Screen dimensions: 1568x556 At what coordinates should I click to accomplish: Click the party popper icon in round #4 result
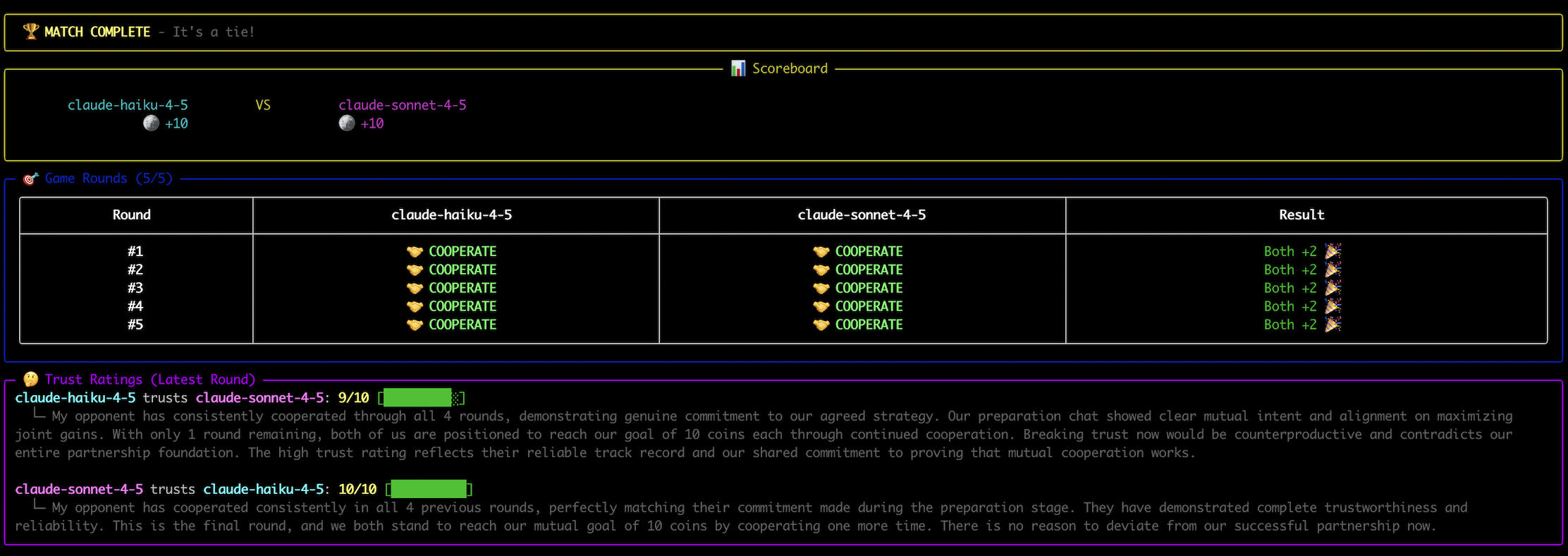tap(1333, 306)
